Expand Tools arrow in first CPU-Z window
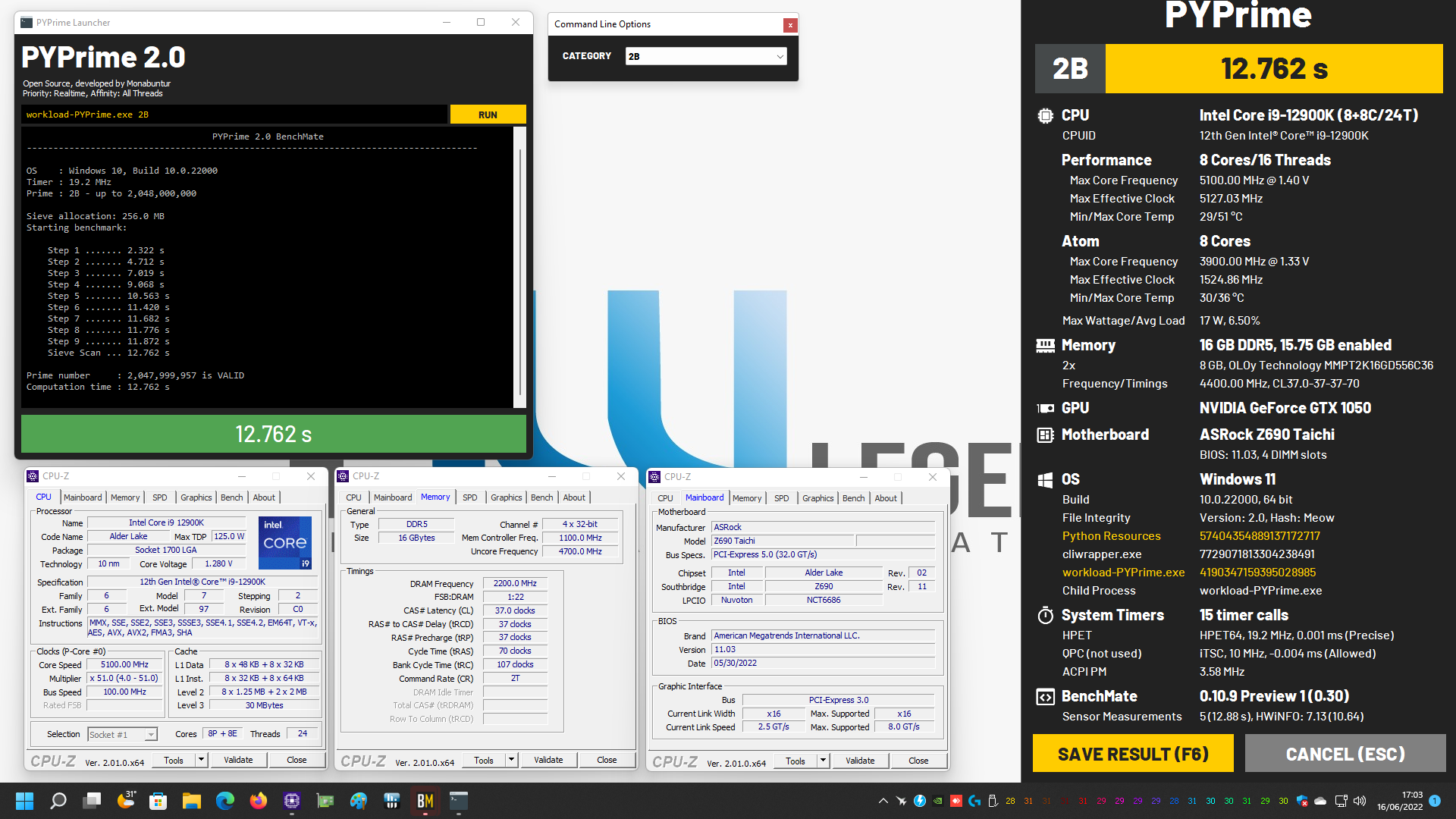 [x=201, y=760]
